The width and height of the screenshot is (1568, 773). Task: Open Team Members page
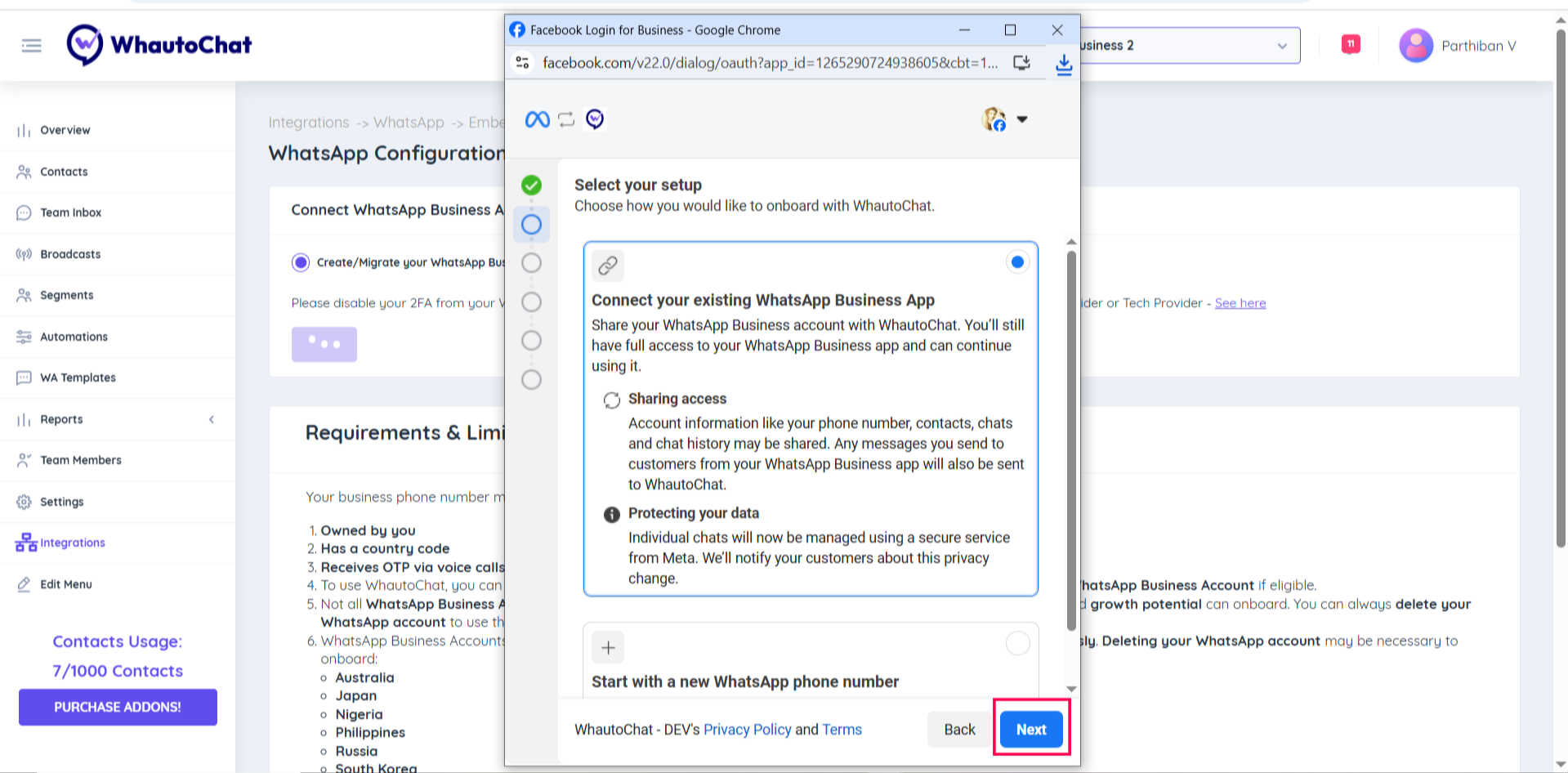pos(81,460)
